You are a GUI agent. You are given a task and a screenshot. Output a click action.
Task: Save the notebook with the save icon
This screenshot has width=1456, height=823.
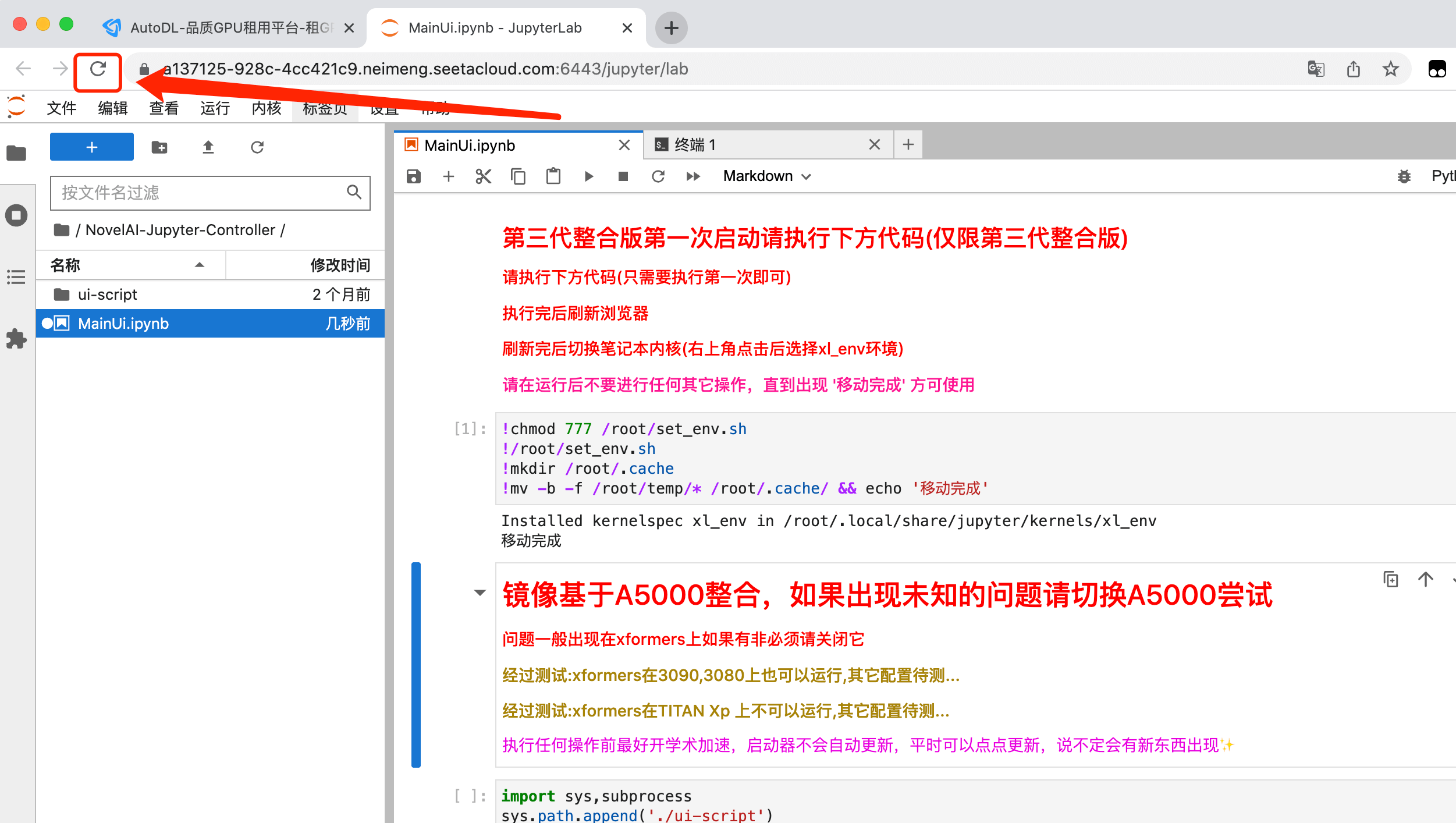pyautogui.click(x=413, y=176)
